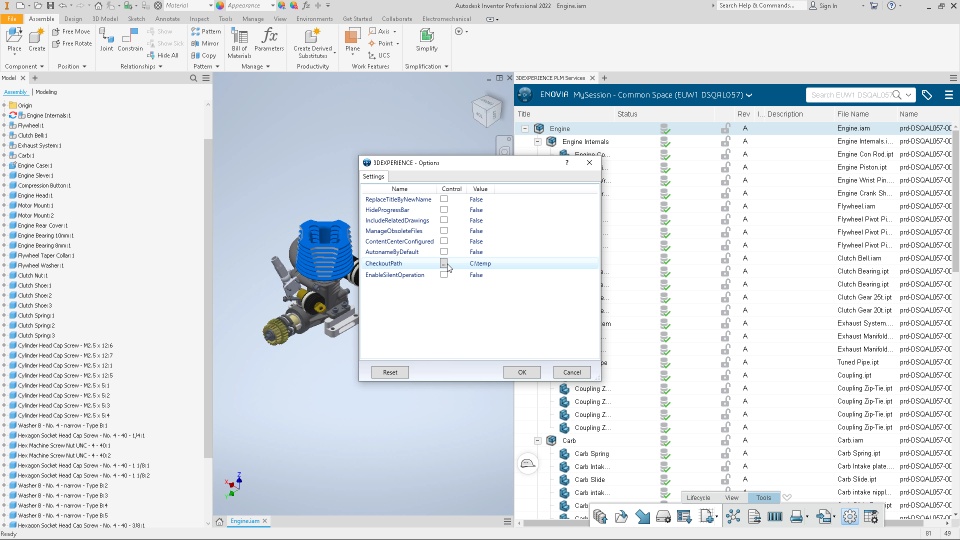Click the Settings tab in Options dialog

373,176
